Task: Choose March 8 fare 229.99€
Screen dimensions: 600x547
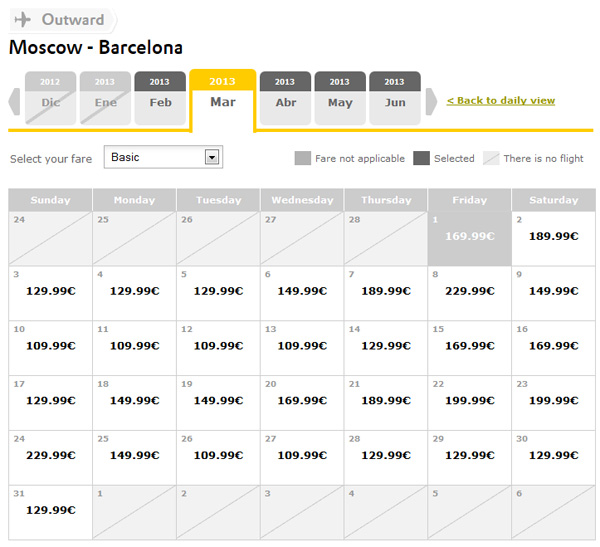Action: pyautogui.click(x=469, y=291)
